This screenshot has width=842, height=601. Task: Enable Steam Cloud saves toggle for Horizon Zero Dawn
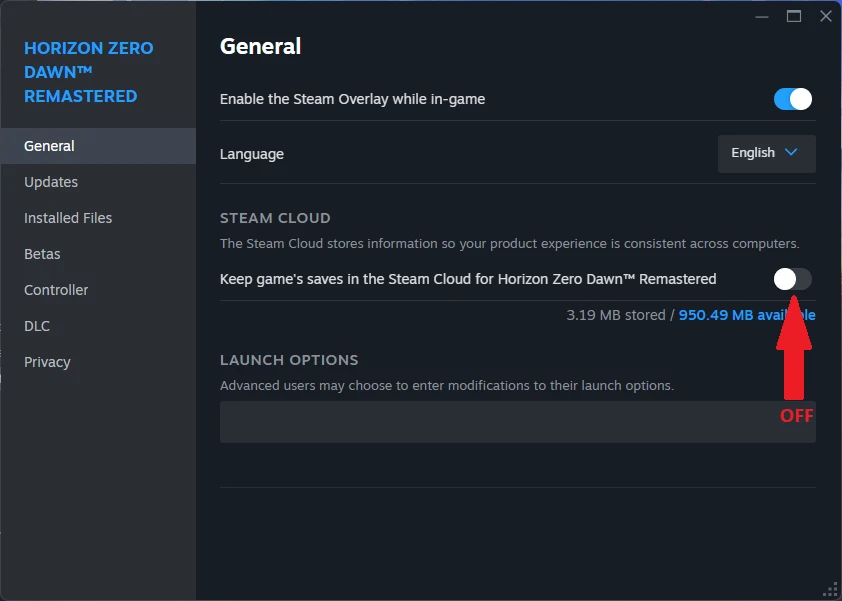pyautogui.click(x=793, y=279)
